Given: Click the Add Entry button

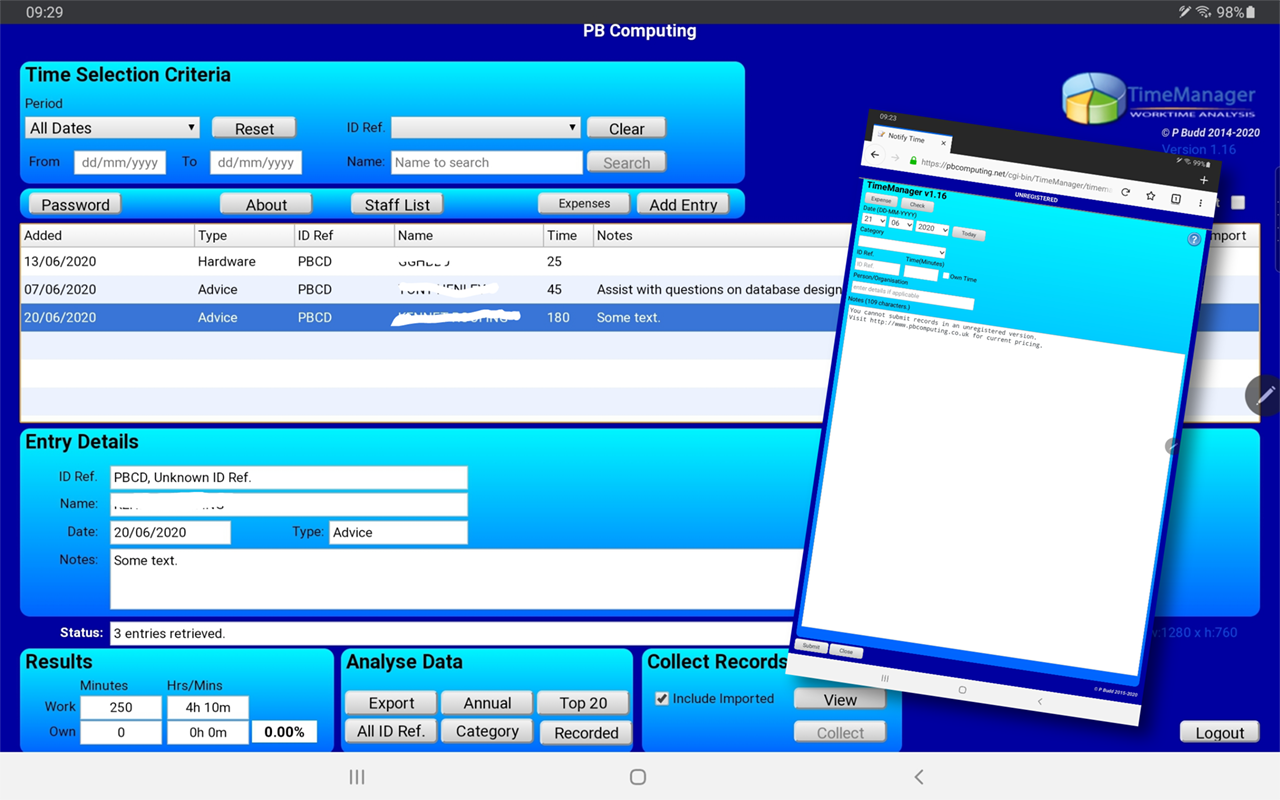Looking at the screenshot, I should 683,204.
